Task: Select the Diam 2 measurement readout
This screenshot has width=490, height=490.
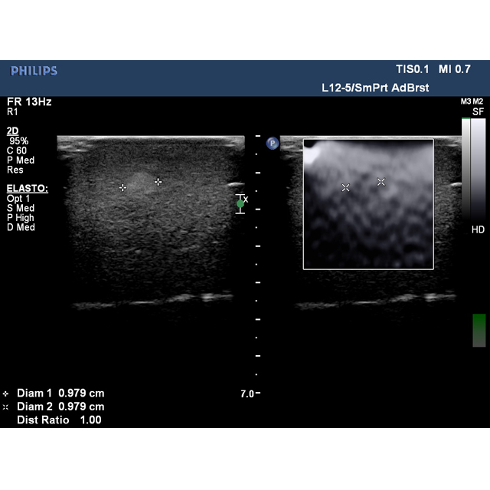Action: pos(61,407)
